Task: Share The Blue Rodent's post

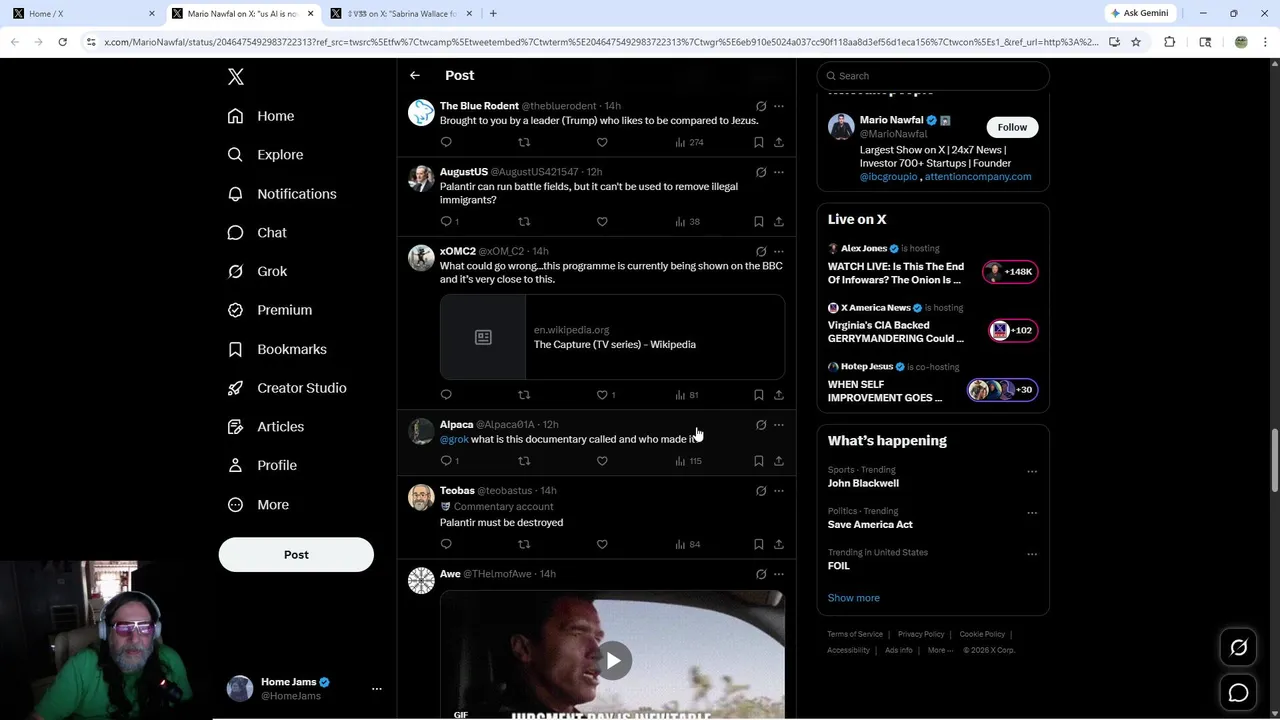Action: tap(779, 142)
